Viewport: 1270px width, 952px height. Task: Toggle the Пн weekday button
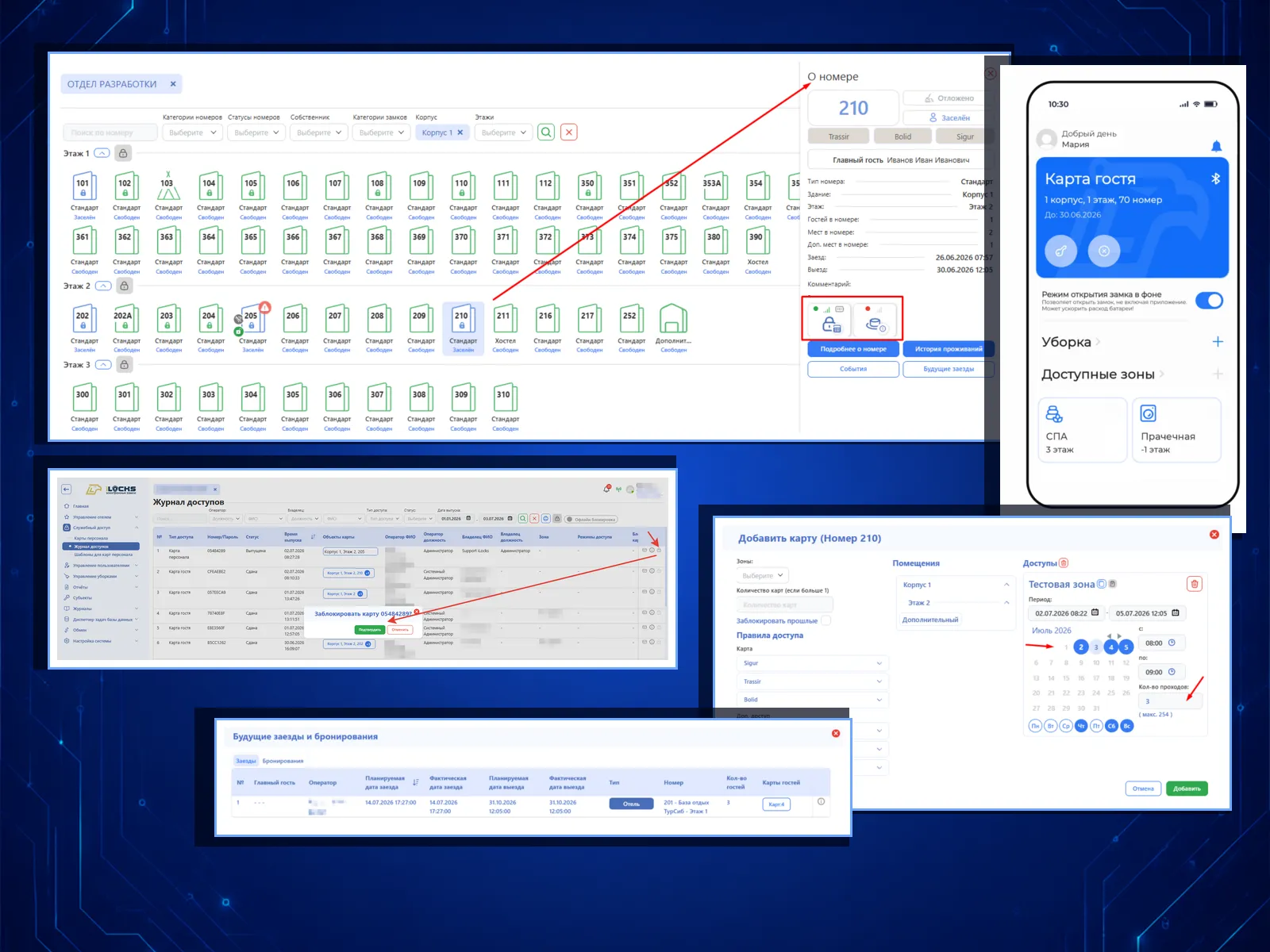[1035, 726]
